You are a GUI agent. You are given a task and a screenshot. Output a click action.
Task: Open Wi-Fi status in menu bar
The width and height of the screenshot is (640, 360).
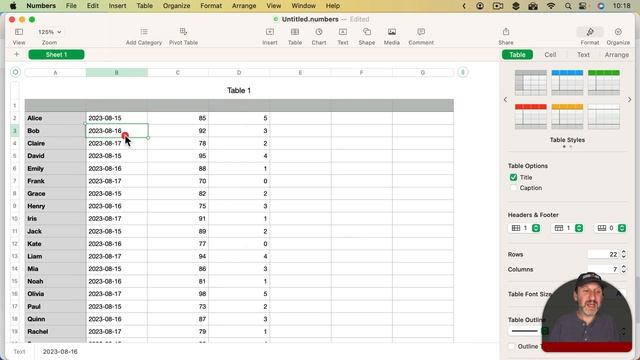(551, 6)
